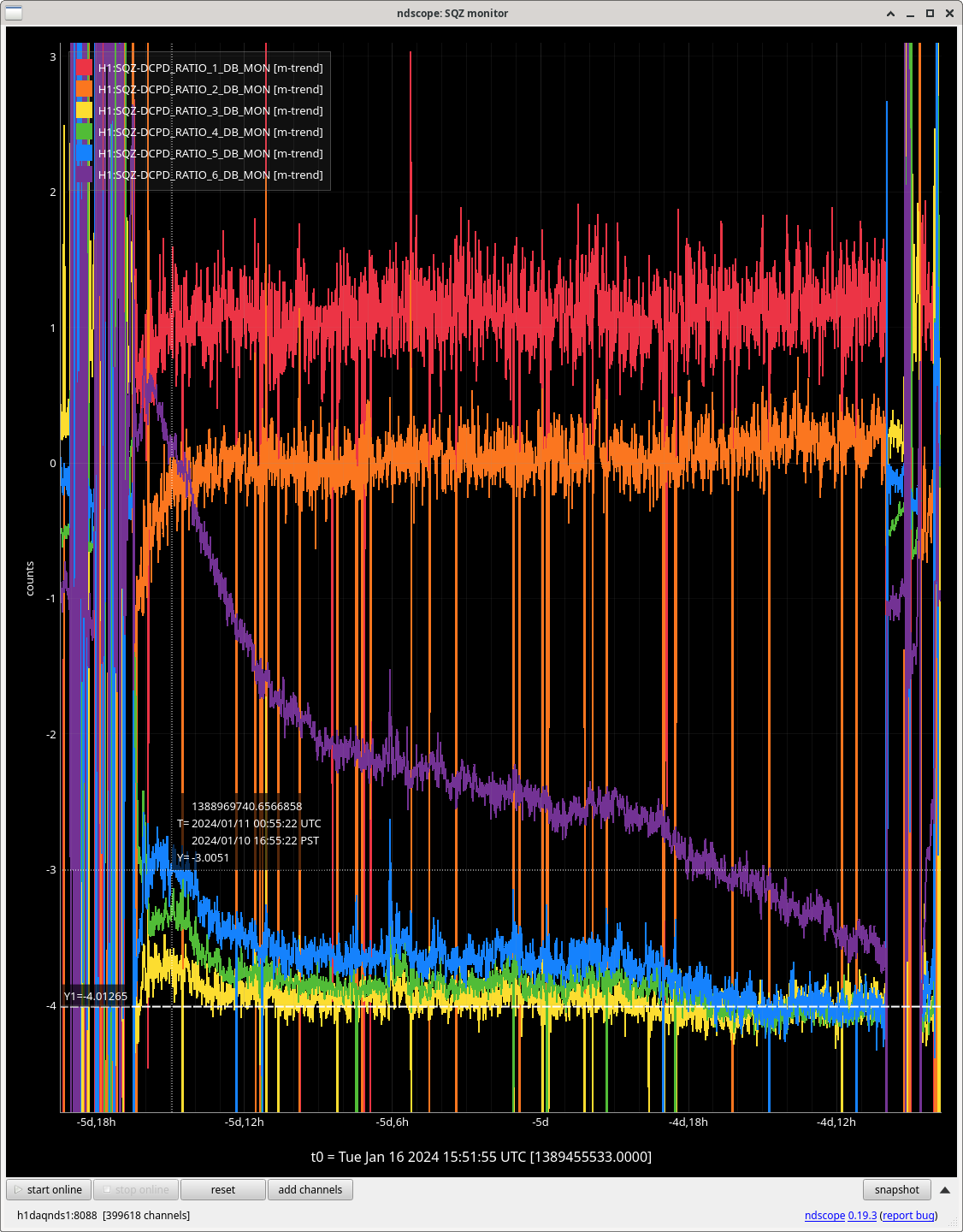Click the counts y-axis label
Viewport: 963px width, 1232px height.
[30, 578]
